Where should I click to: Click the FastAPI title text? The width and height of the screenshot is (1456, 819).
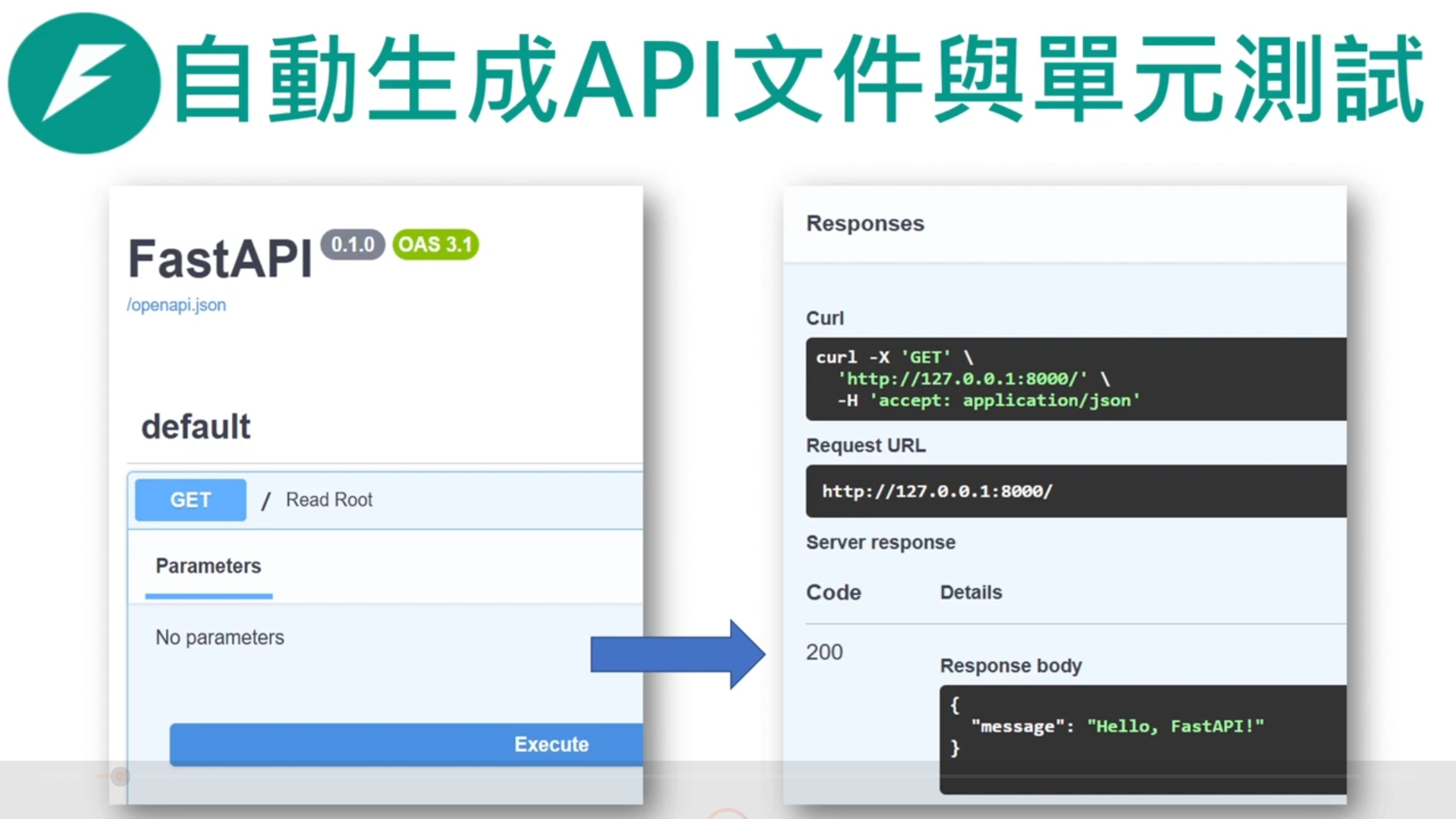(x=220, y=259)
